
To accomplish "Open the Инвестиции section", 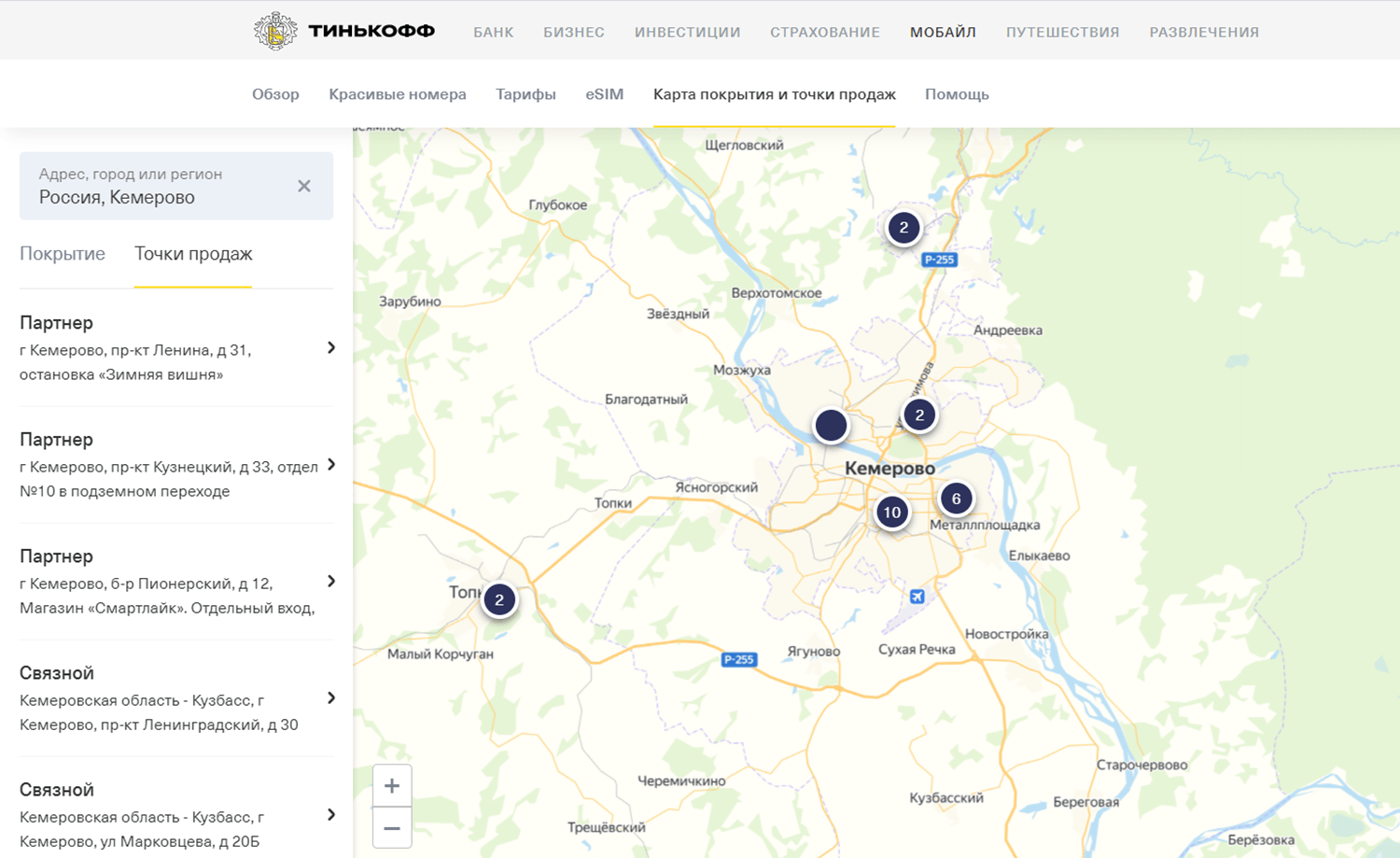I will click(688, 32).
